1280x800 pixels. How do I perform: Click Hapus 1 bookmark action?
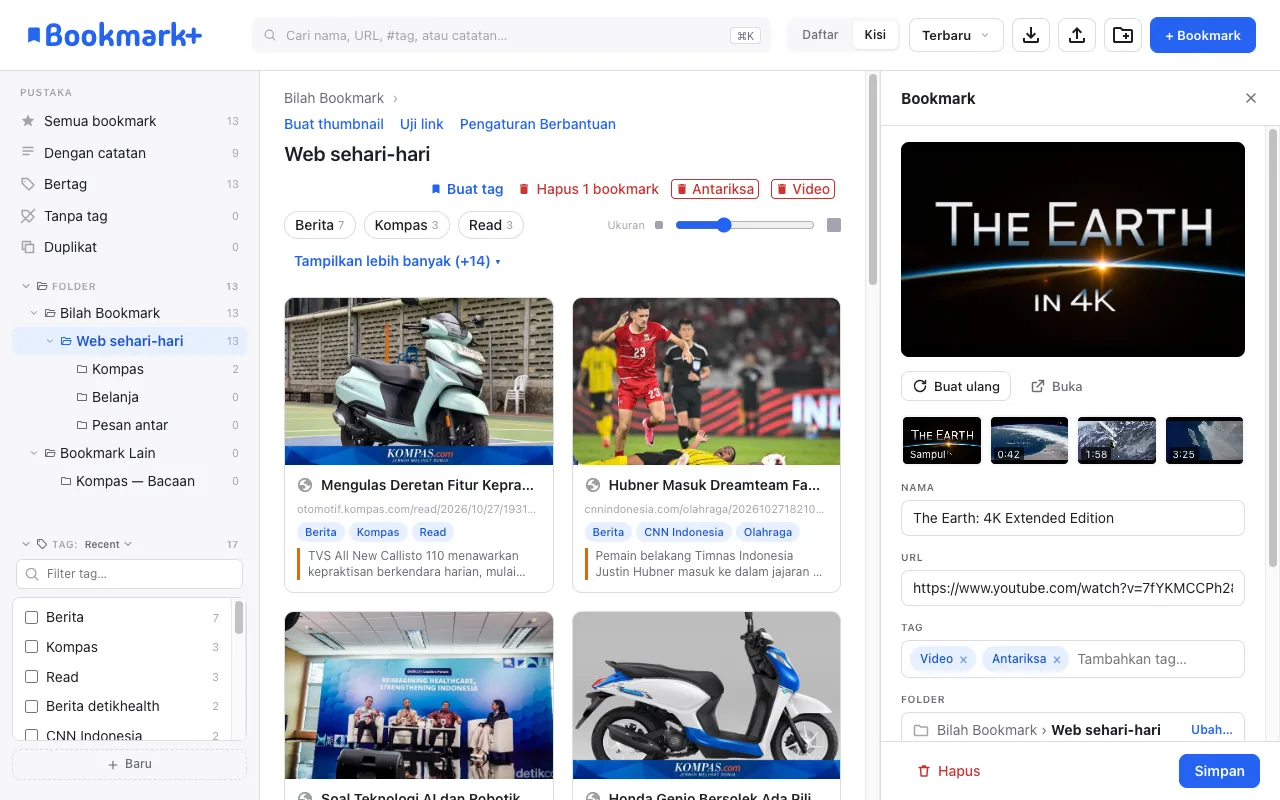tap(588, 189)
